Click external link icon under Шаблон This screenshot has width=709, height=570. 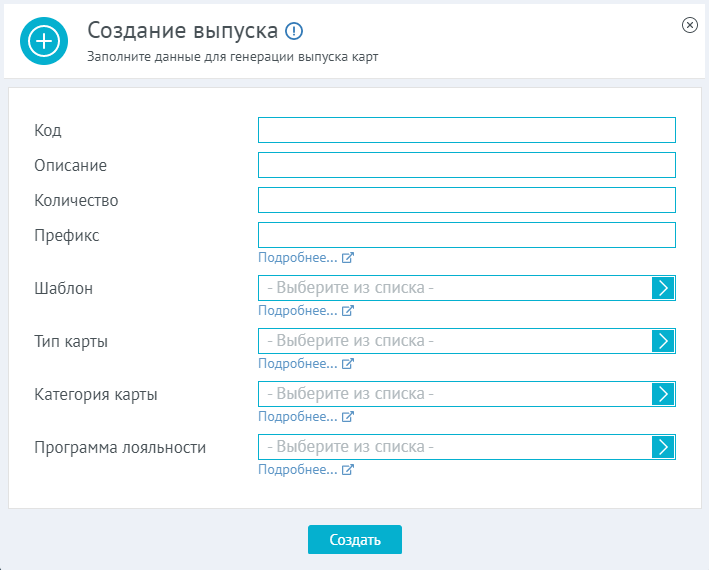[347, 311]
